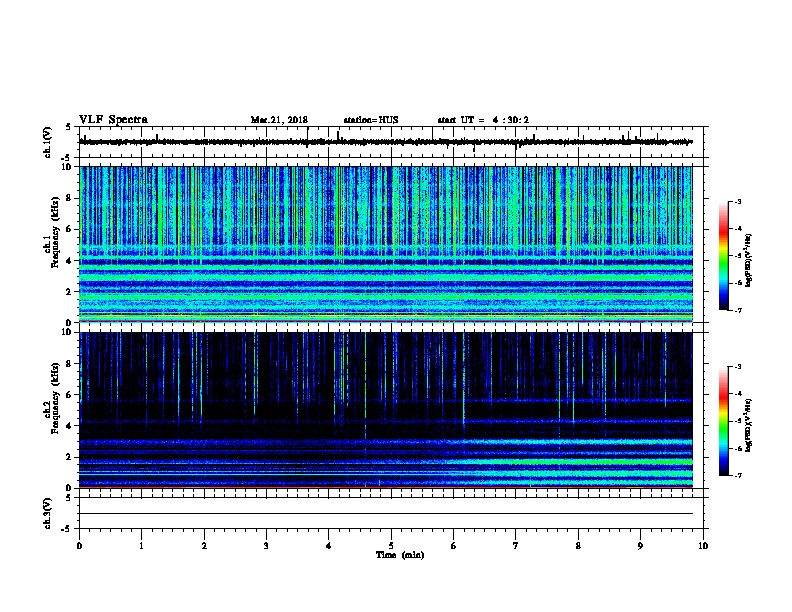Click the lower color scale bar beside ch.2

point(723,421)
